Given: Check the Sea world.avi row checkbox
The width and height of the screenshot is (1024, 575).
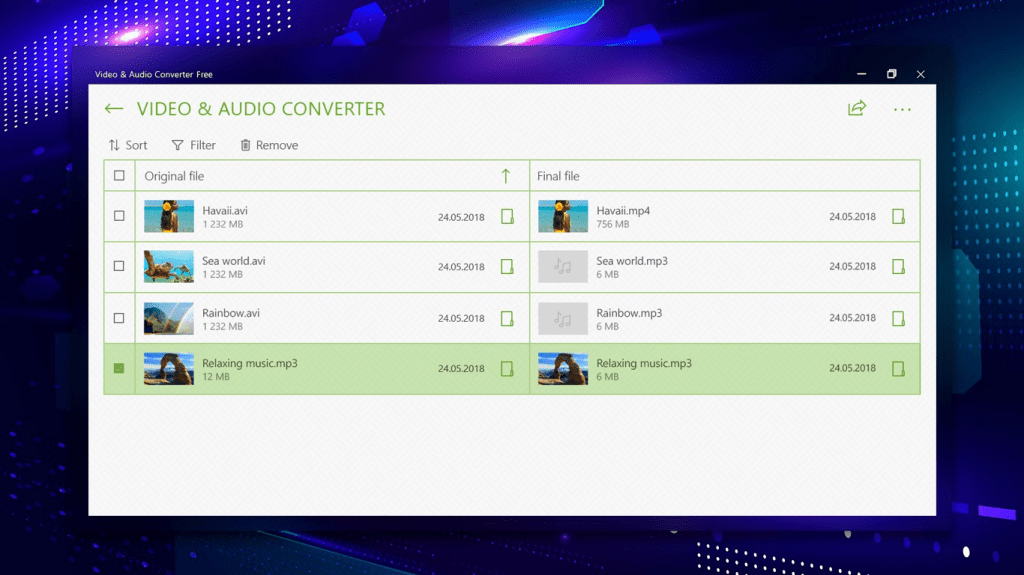Looking at the screenshot, I should pyautogui.click(x=119, y=267).
